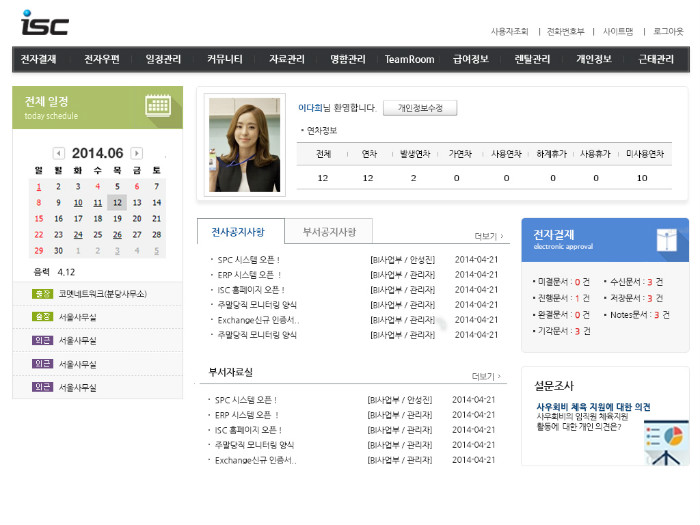Viewport: 700px width, 525px height.
Task: Open the 사우회비 체육 지원 survey link
Action: click(593, 407)
